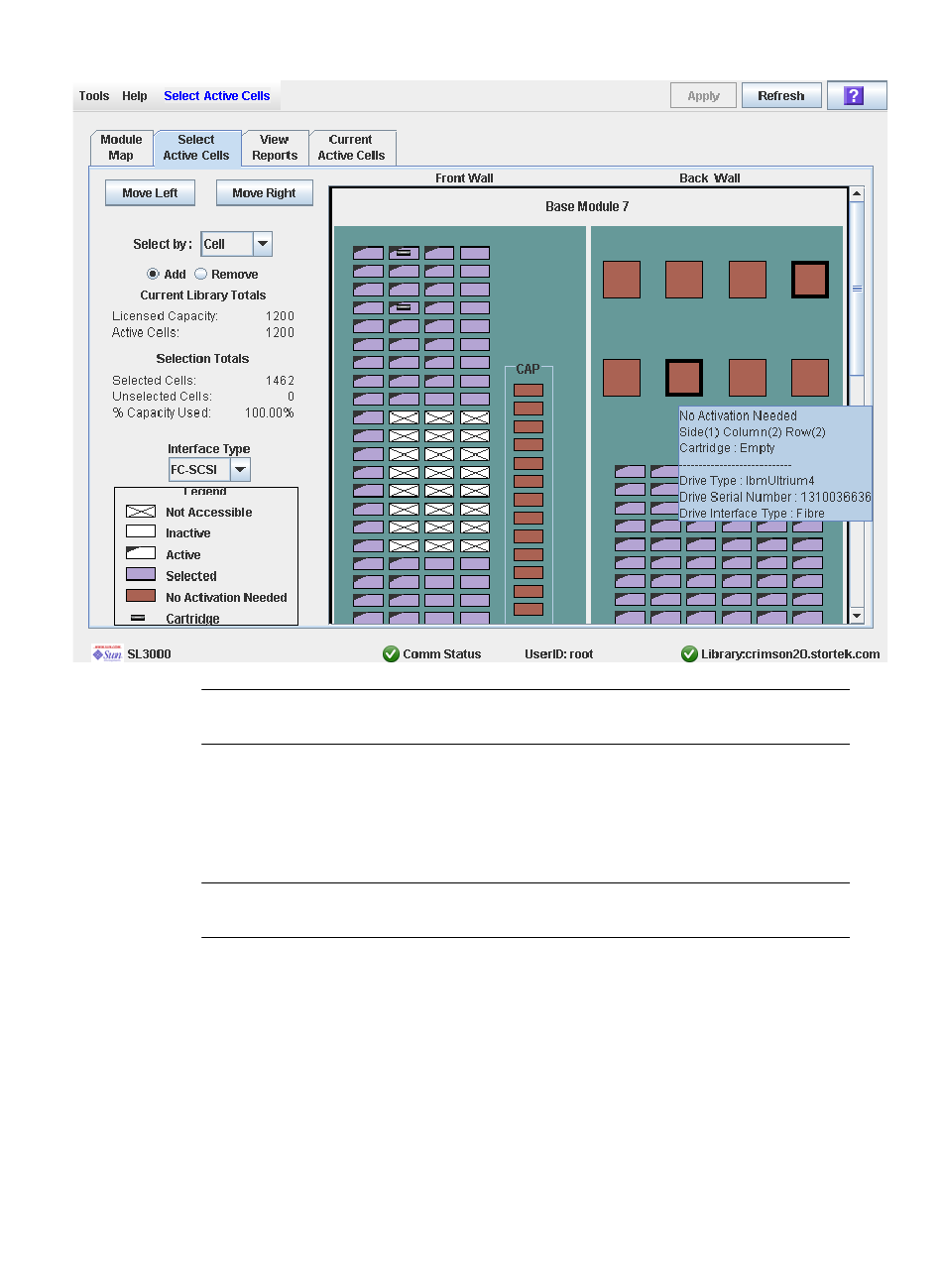942x1288 pixels.
Task: Open the Help menu
Action: [x=135, y=96]
